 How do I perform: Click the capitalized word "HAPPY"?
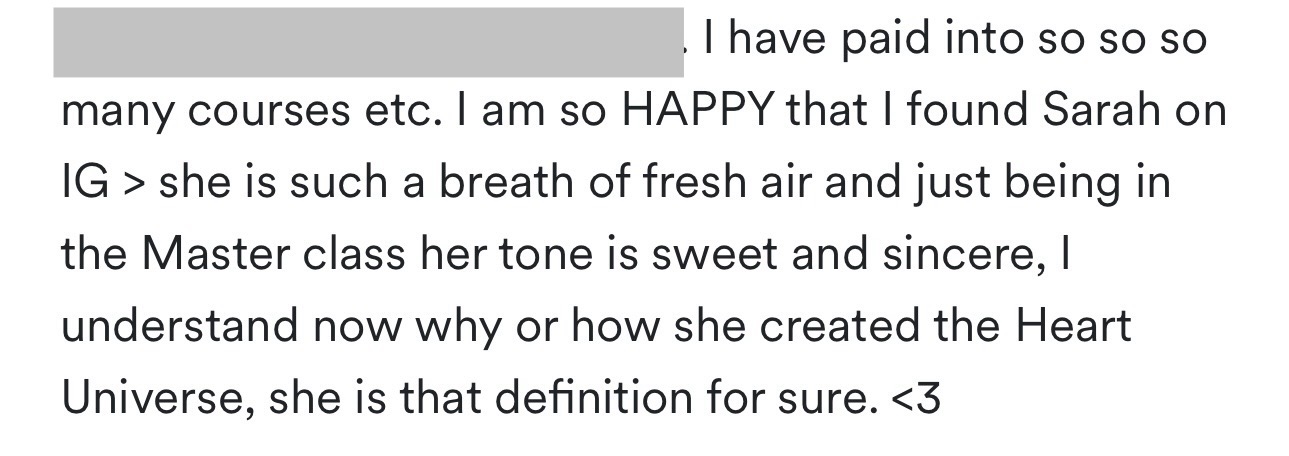click(x=697, y=112)
